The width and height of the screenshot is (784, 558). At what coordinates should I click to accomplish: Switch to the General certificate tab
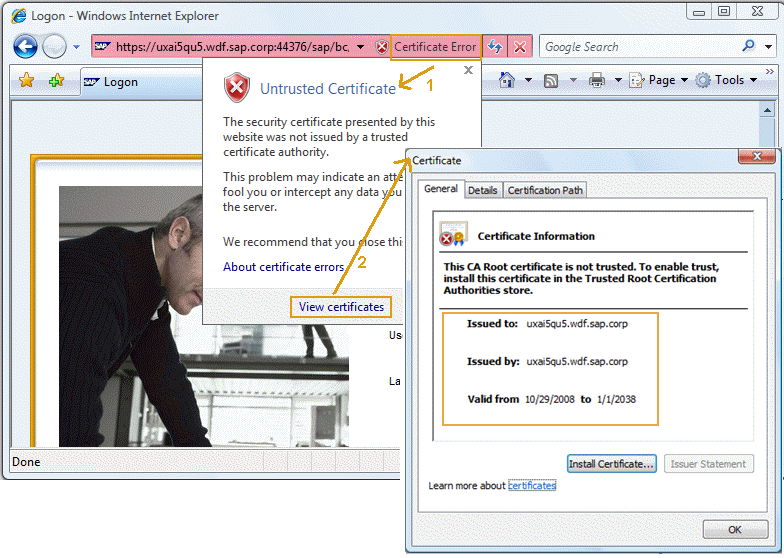click(441, 189)
